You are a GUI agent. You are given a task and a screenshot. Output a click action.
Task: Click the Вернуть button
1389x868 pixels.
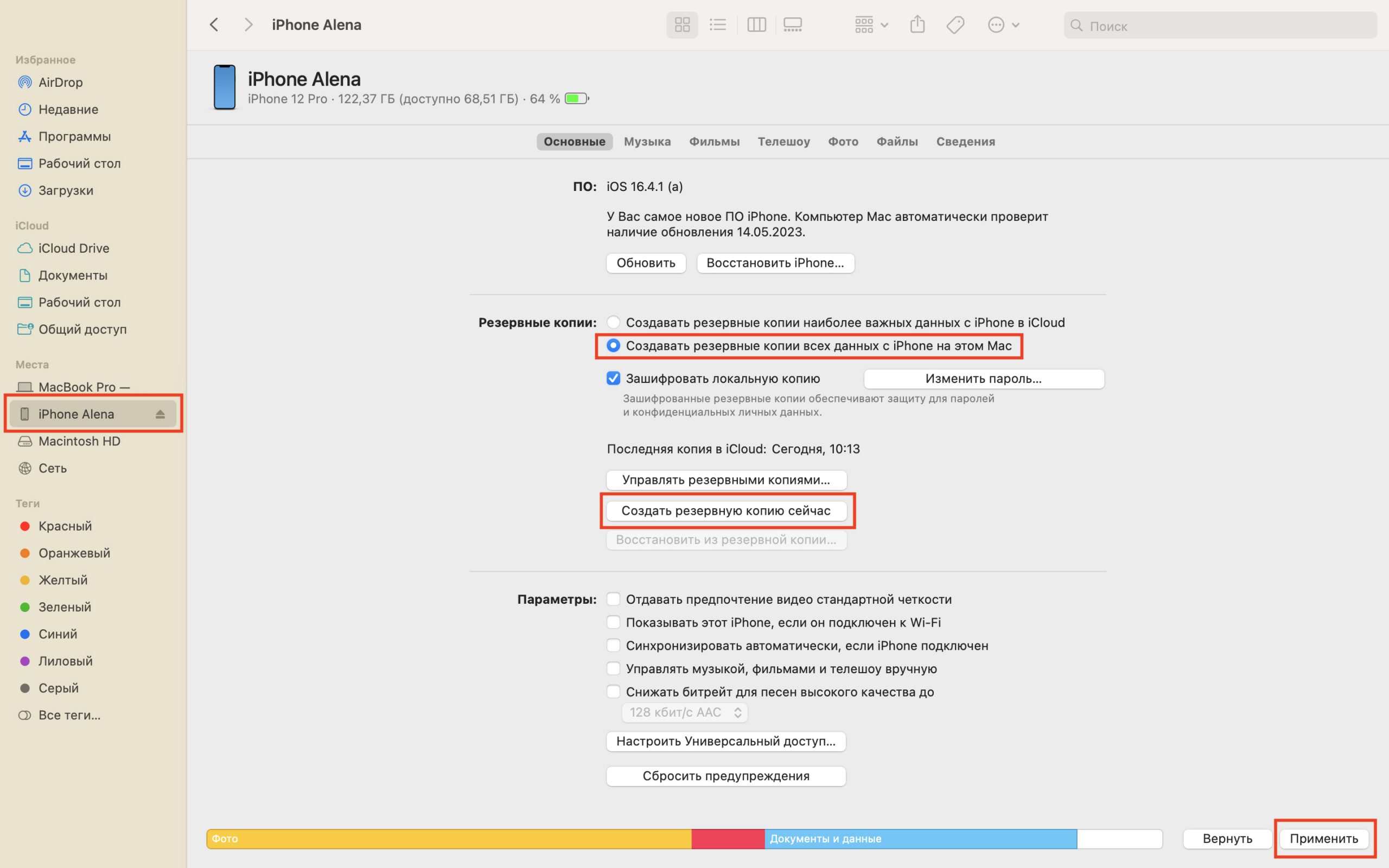(x=1227, y=839)
